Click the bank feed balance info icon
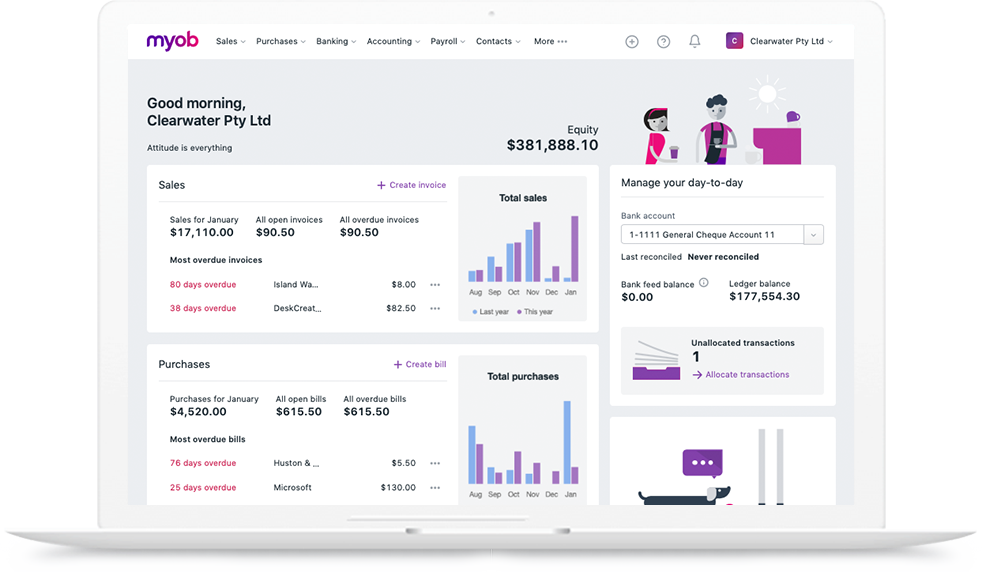 (703, 283)
